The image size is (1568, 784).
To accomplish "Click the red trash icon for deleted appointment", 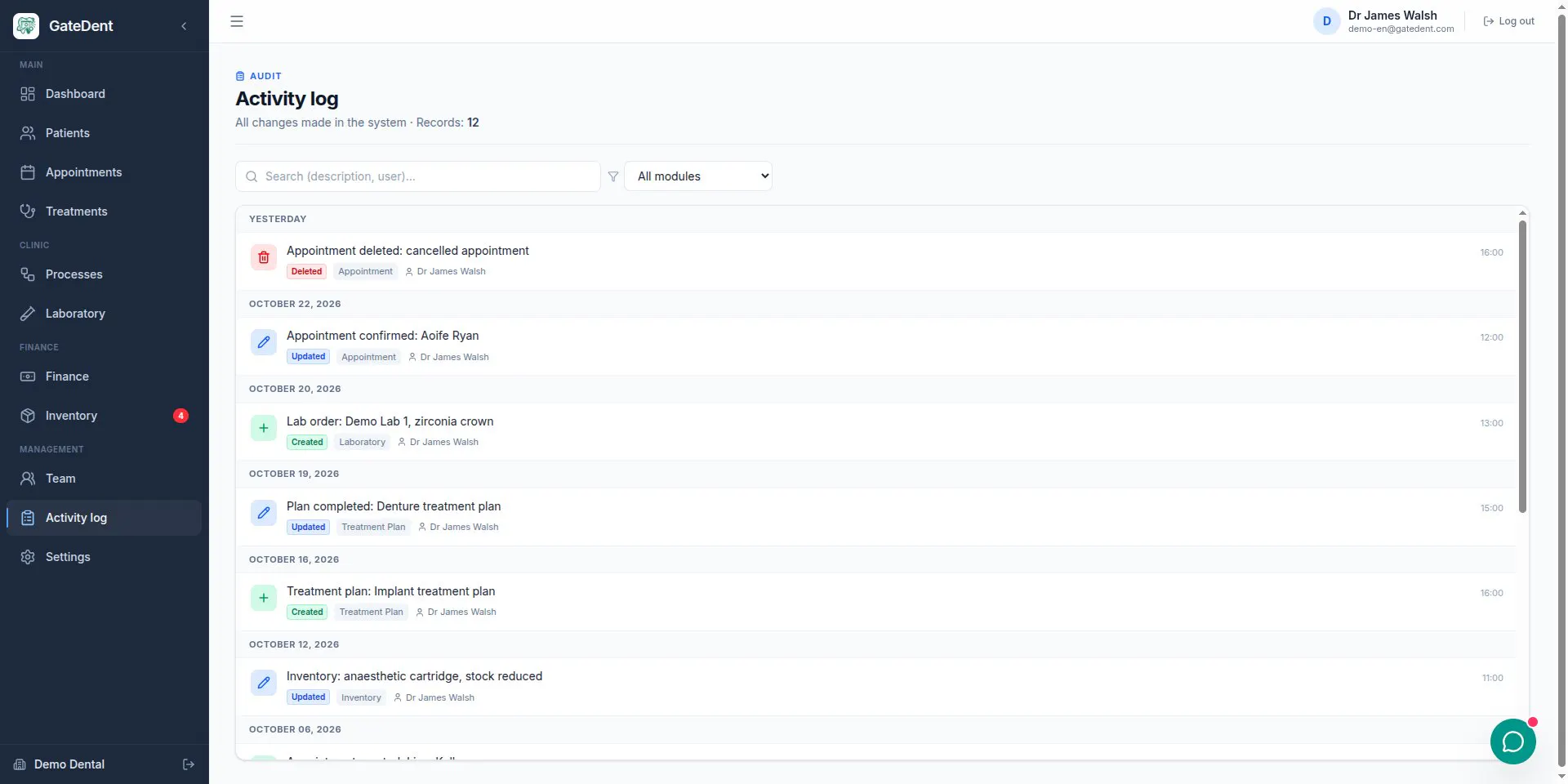I will click(x=264, y=257).
